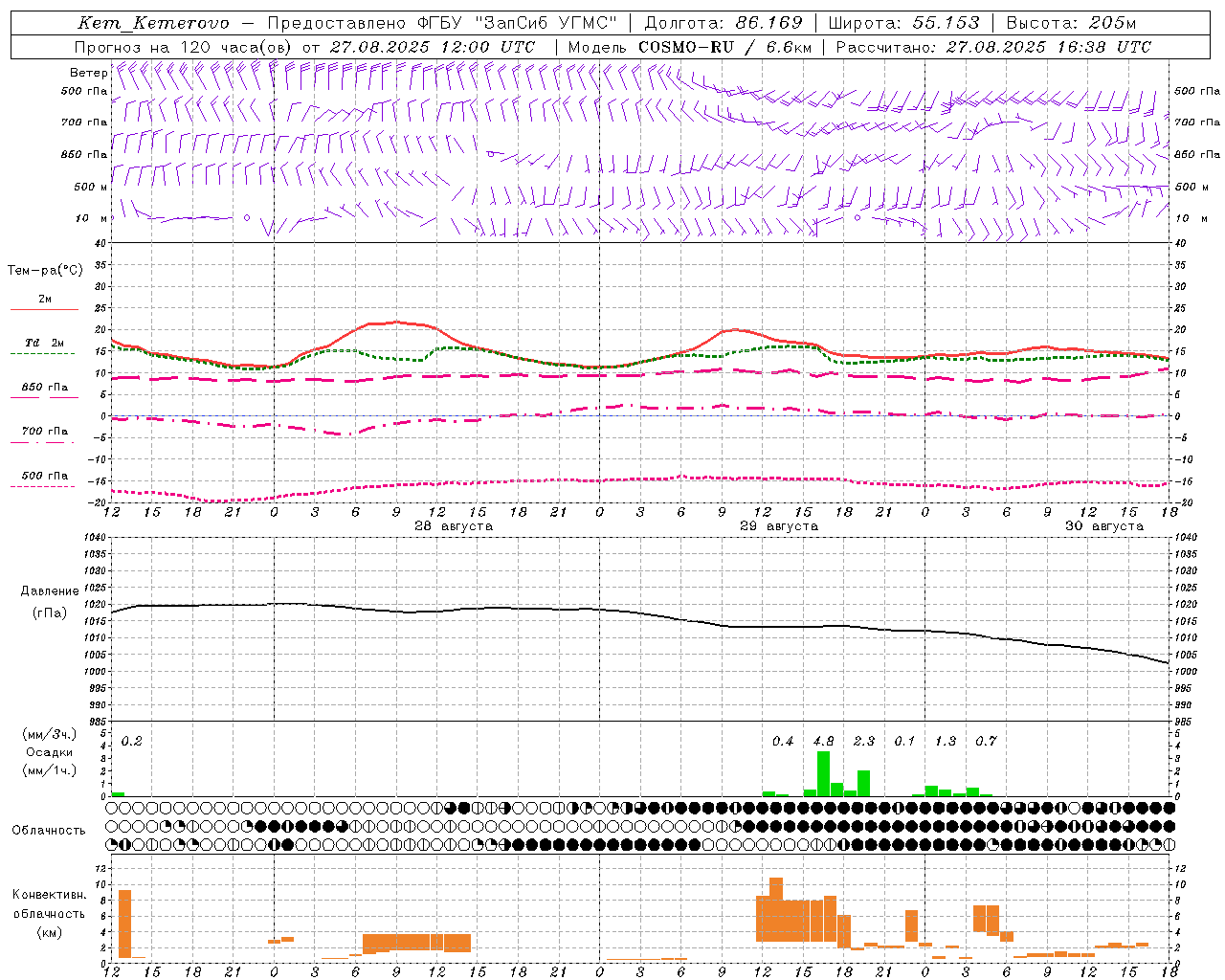Click the 'Широта: 55.153' latitude value
Image resolution: width=1225 pixels, height=980 pixels.
pyautogui.click(x=904, y=23)
